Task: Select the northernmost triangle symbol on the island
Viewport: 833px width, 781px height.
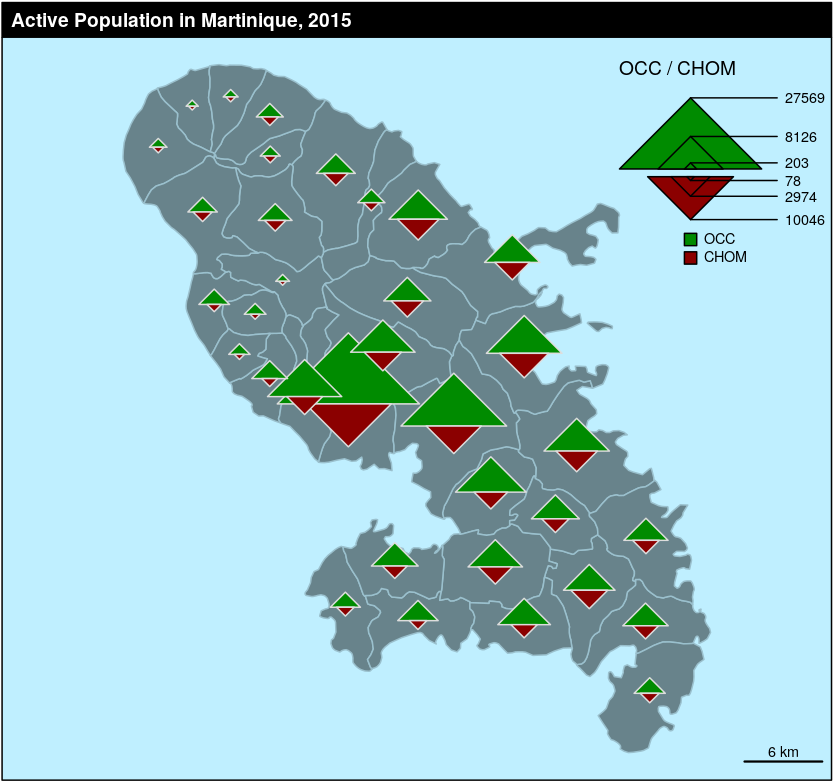Action: pos(230,95)
